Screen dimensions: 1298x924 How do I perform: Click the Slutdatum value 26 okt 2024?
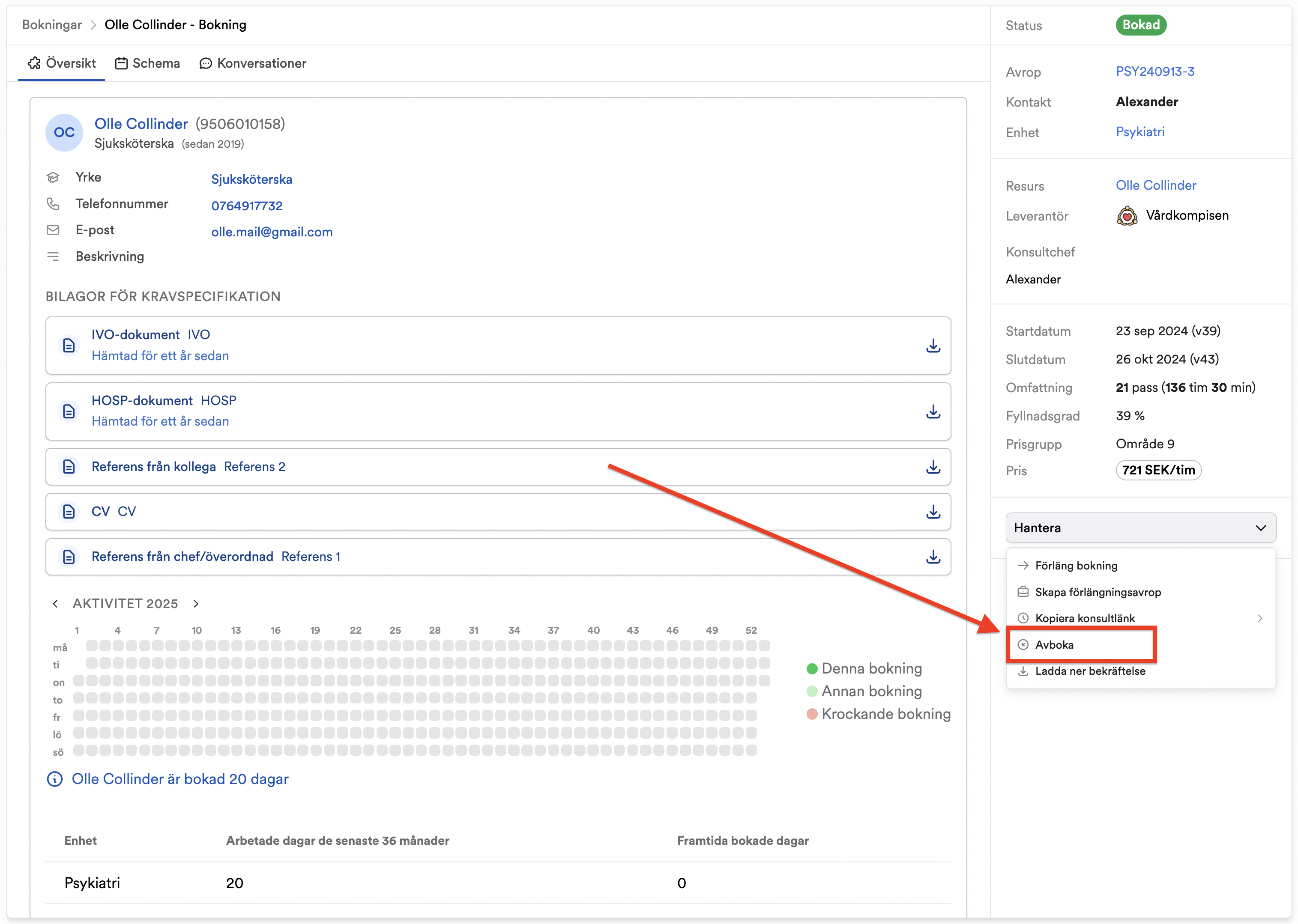click(1167, 359)
